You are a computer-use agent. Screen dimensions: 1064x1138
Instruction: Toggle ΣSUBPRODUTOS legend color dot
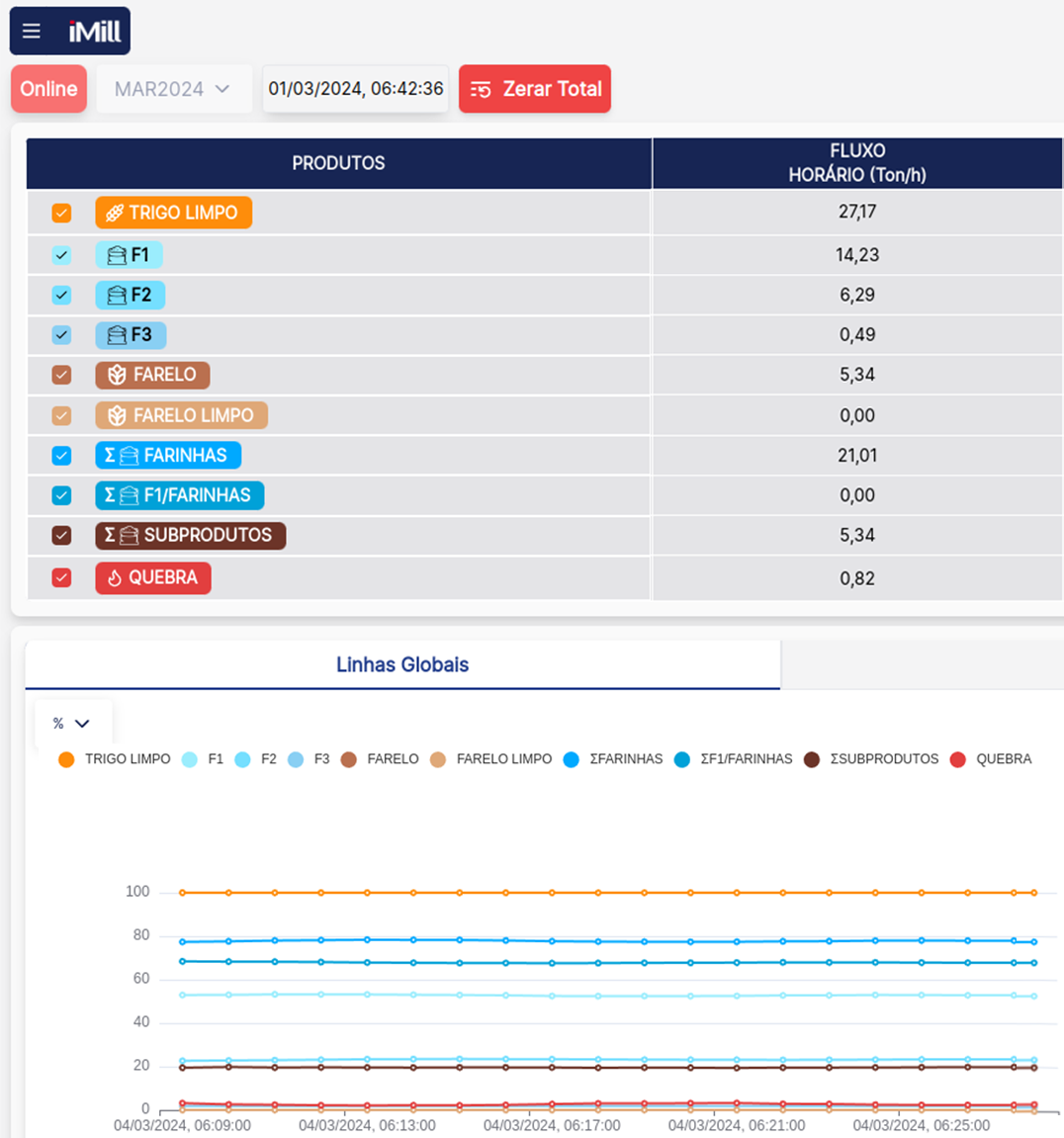click(x=812, y=760)
